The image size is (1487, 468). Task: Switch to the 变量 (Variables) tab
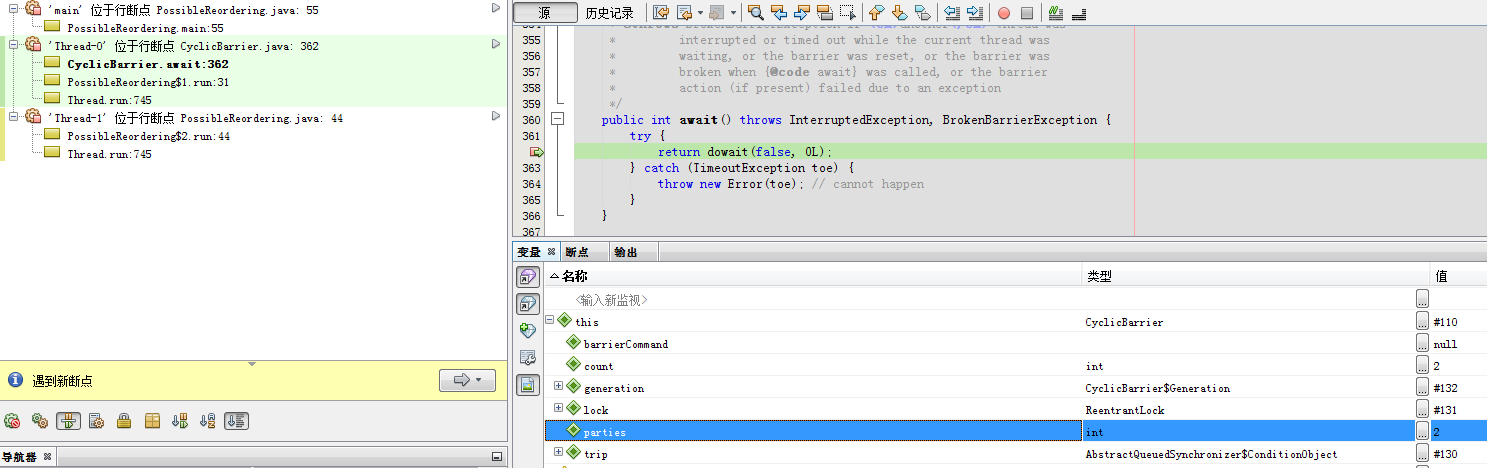click(529, 253)
